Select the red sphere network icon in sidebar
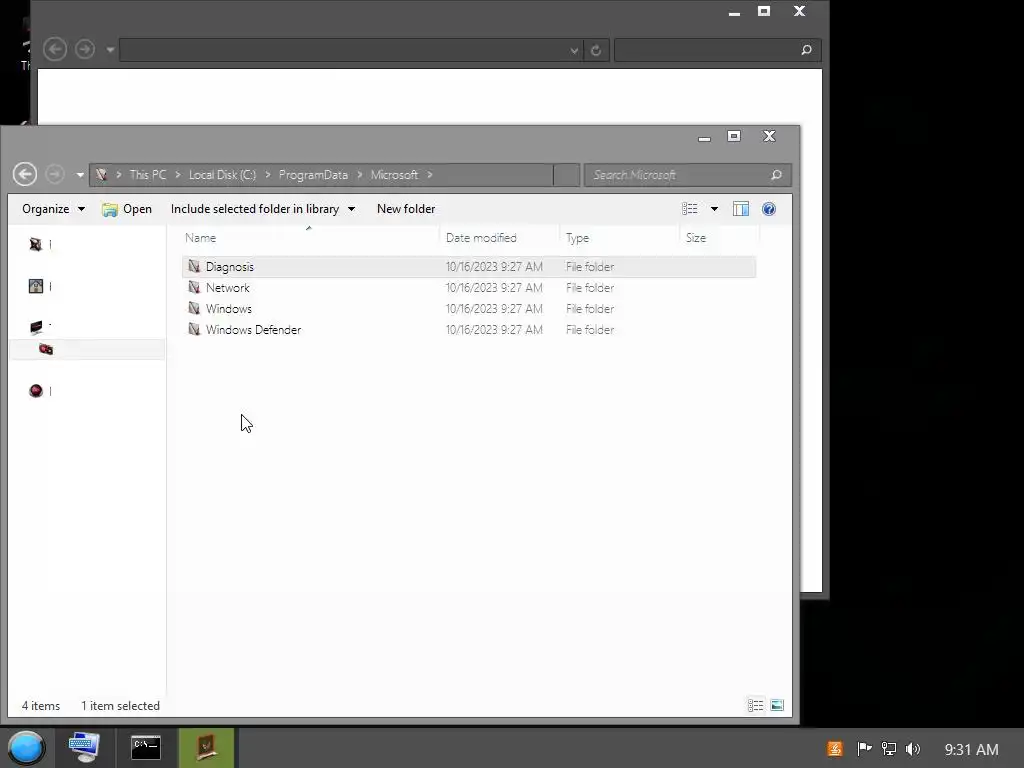 tap(36, 391)
